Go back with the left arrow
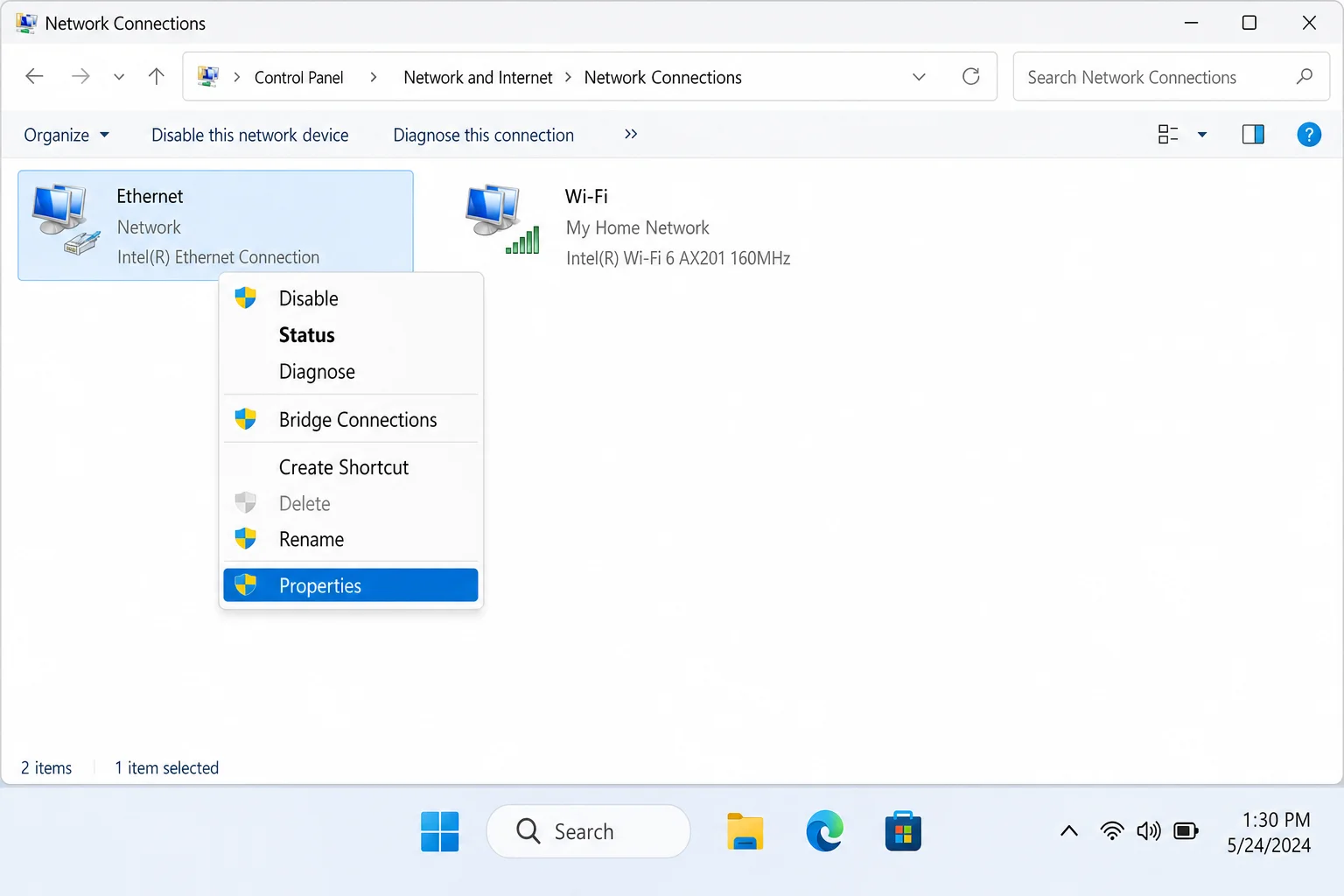 (34, 76)
